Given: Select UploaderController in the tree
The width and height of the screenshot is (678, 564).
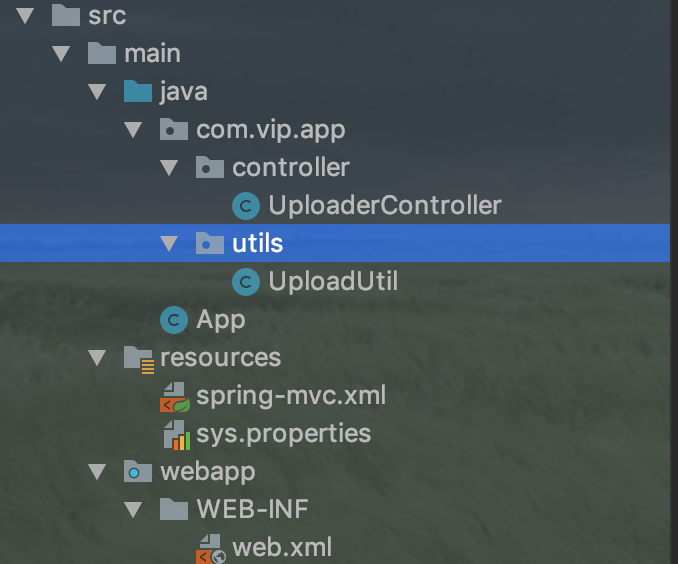Looking at the screenshot, I should pyautogui.click(x=385, y=205).
